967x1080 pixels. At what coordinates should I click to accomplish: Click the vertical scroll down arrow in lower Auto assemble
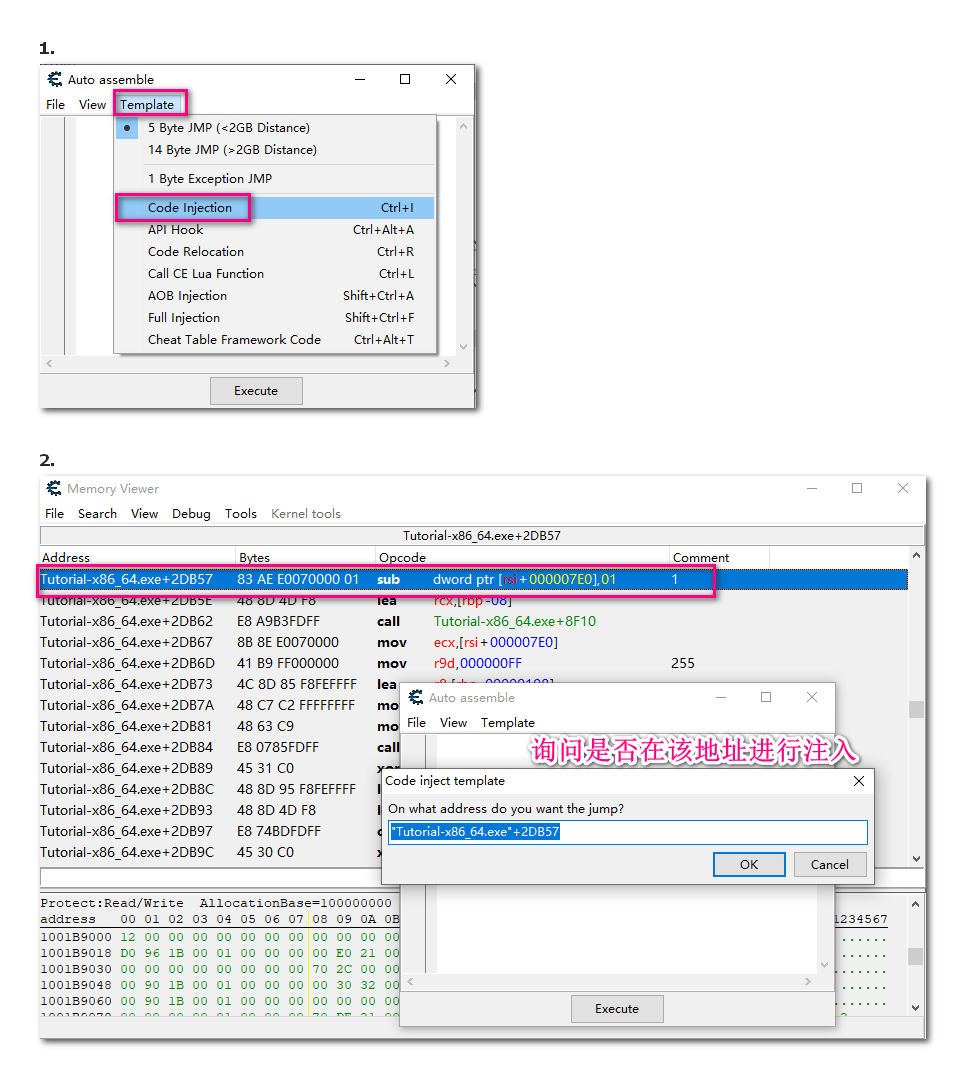pyautogui.click(x=824, y=965)
